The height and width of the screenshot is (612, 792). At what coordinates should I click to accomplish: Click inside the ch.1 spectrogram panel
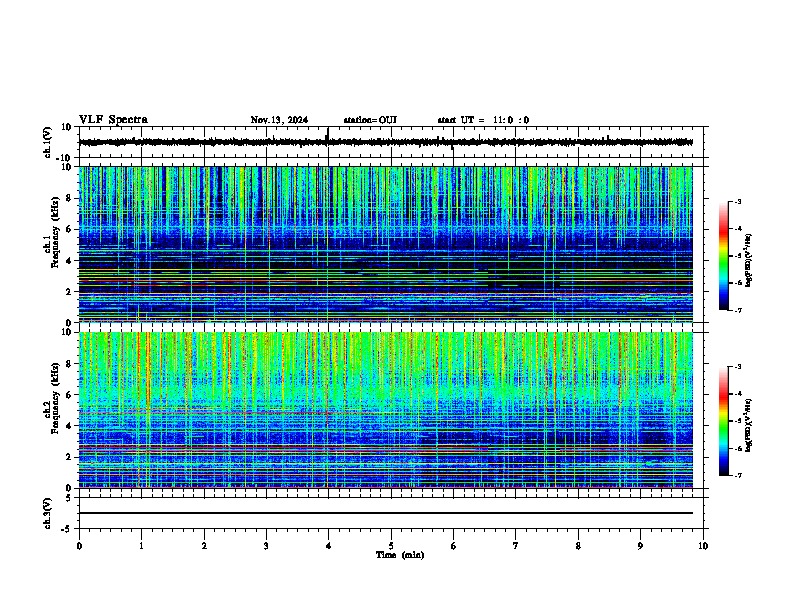coord(386,244)
